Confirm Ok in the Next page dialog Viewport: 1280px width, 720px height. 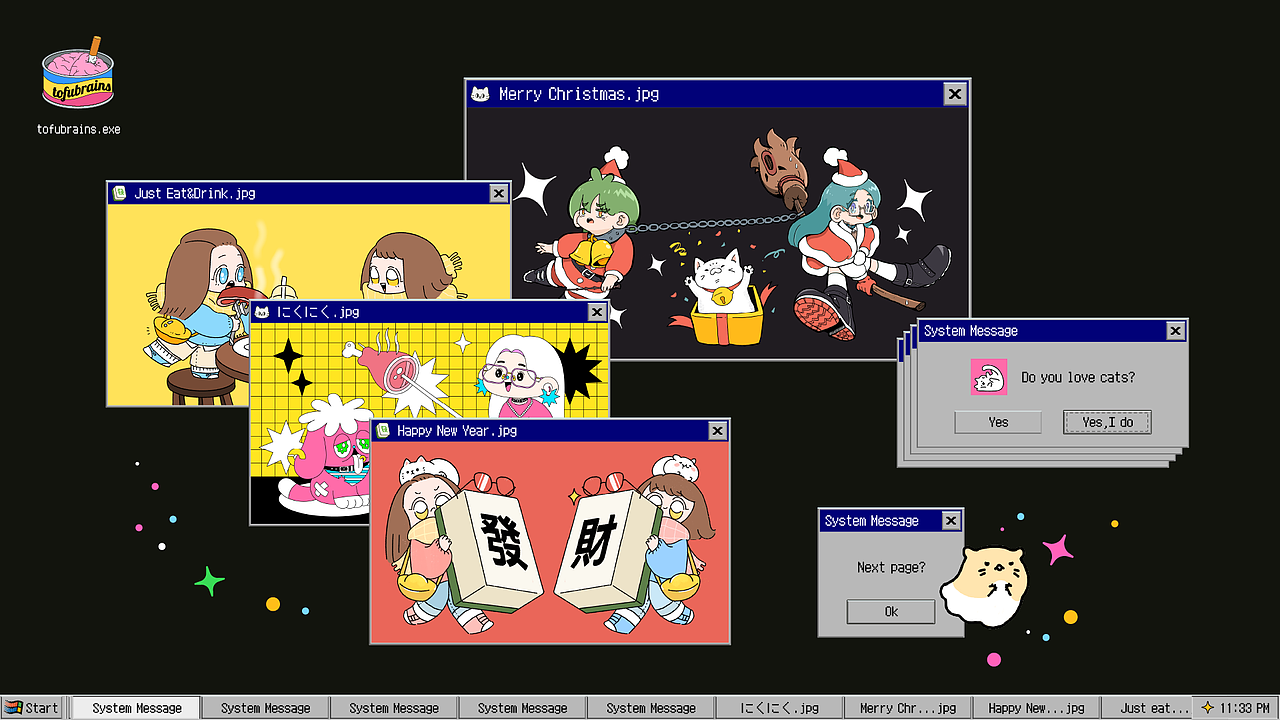pos(891,611)
